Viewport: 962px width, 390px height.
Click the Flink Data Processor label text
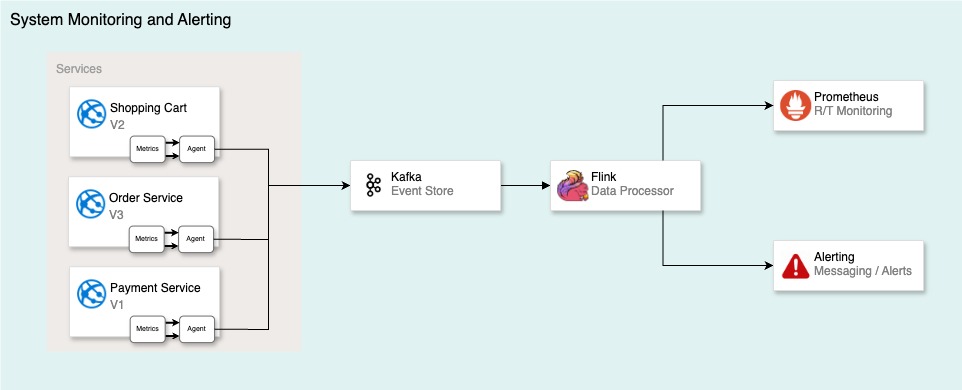click(x=632, y=184)
